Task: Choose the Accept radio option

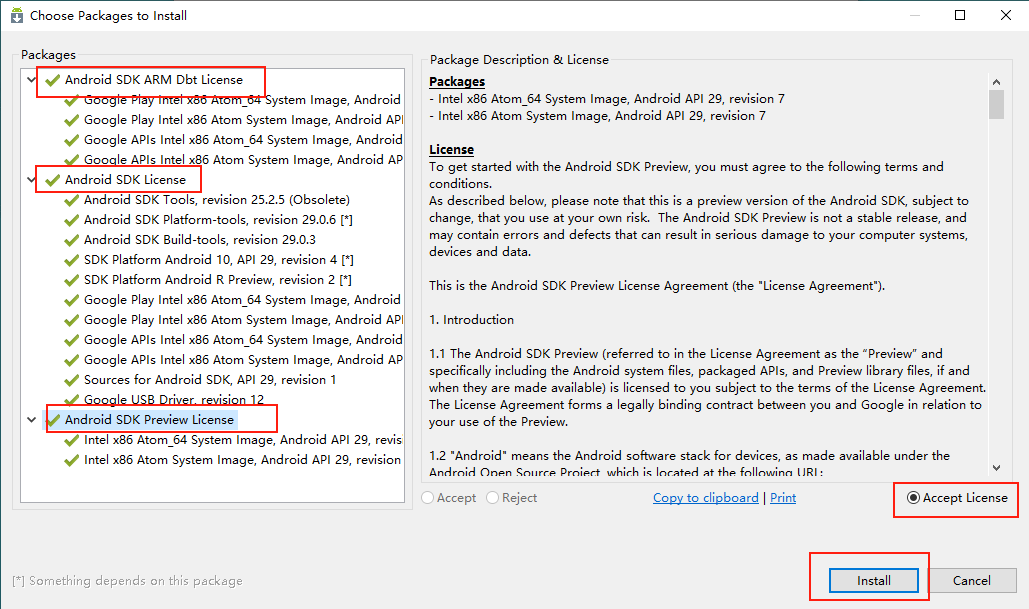Action: pos(428,498)
